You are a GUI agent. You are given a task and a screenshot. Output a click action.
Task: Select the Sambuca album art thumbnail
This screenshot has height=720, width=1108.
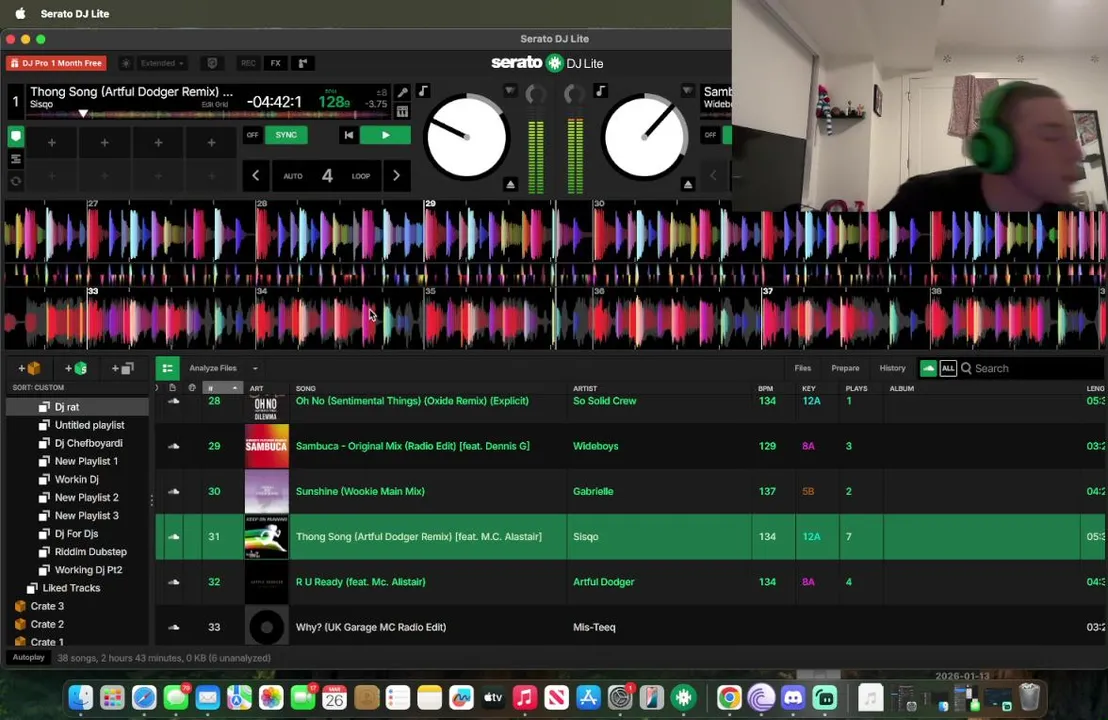266,446
